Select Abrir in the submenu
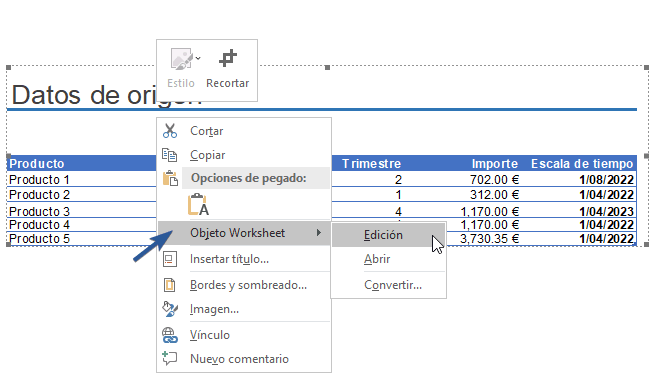This screenshot has width=655, height=389. pos(388,259)
